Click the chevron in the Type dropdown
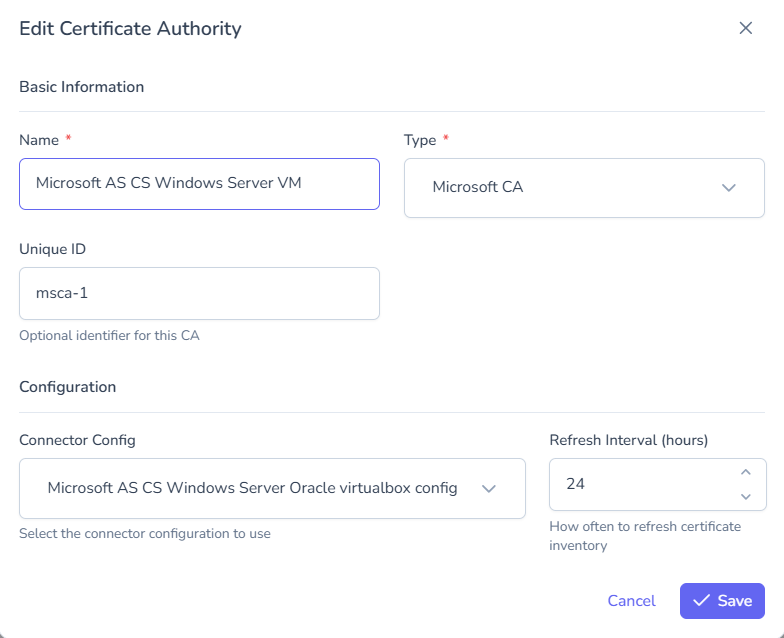784x638 pixels. pyautogui.click(x=728, y=188)
